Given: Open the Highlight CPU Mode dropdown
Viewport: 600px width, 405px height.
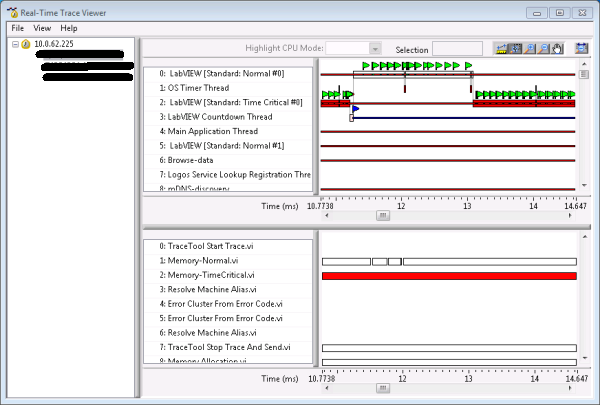Looking at the screenshot, I should coord(375,48).
